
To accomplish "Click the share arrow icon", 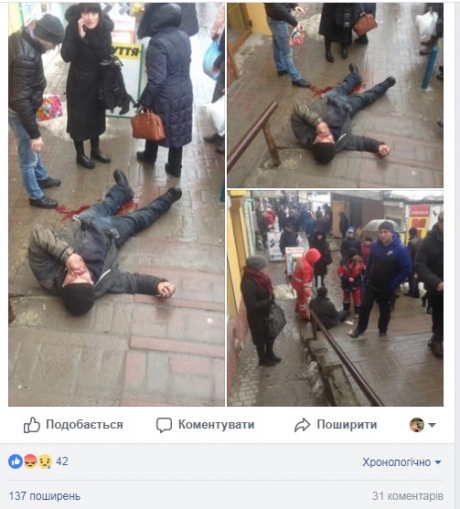I will tap(302, 425).
